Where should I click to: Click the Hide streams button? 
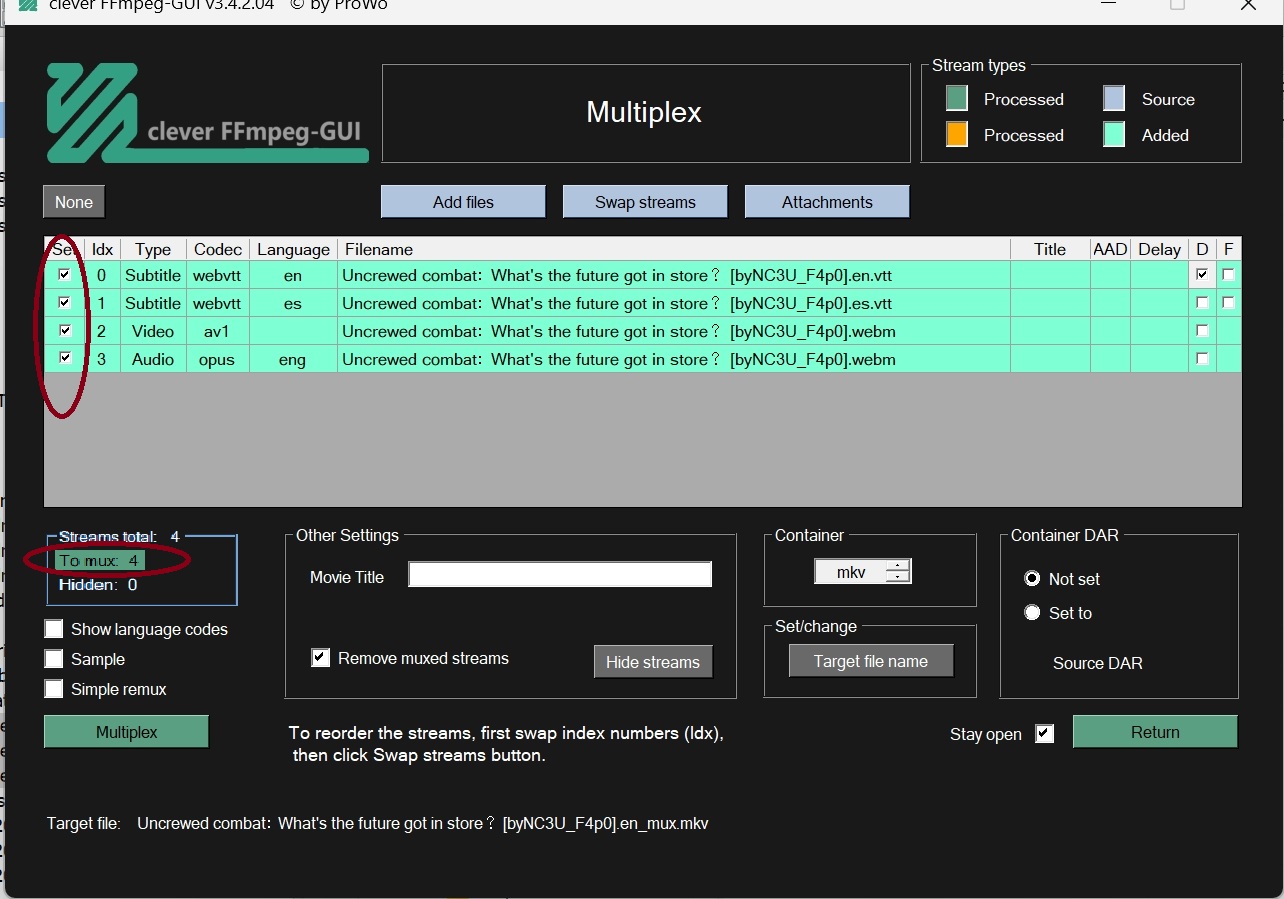coord(653,662)
